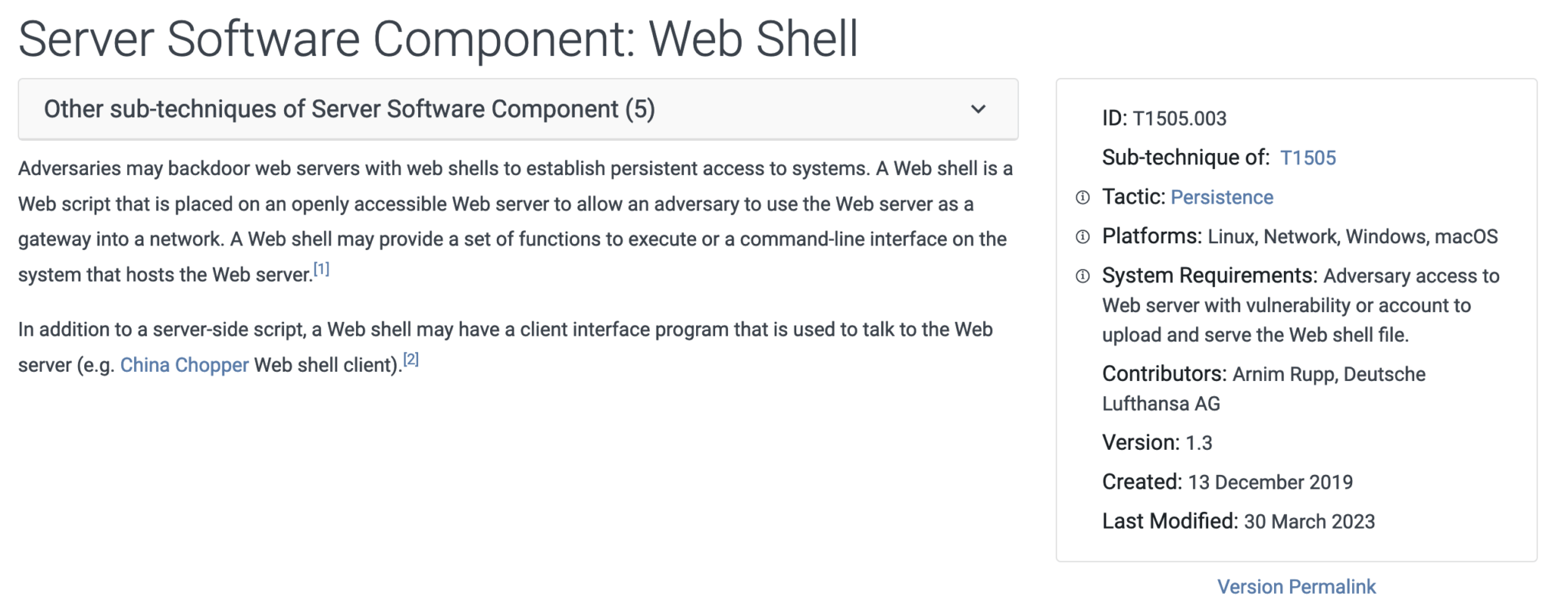Click the info icon beside System Requirements
The height and width of the screenshot is (612, 1568).
(1082, 276)
